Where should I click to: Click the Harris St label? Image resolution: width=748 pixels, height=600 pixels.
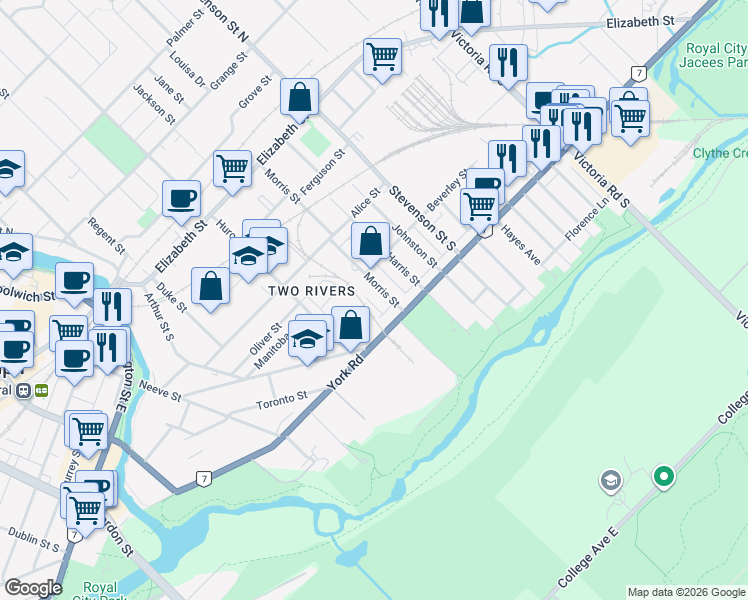(404, 269)
